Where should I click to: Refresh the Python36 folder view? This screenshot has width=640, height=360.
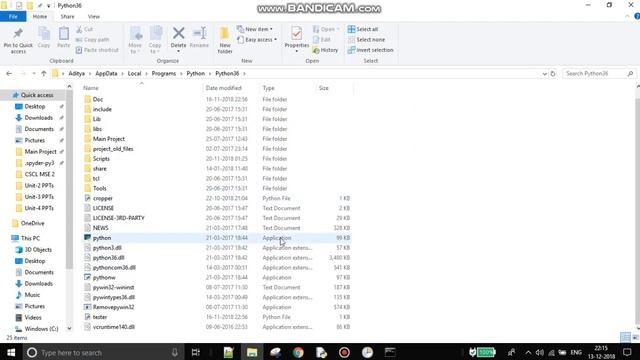point(553,73)
